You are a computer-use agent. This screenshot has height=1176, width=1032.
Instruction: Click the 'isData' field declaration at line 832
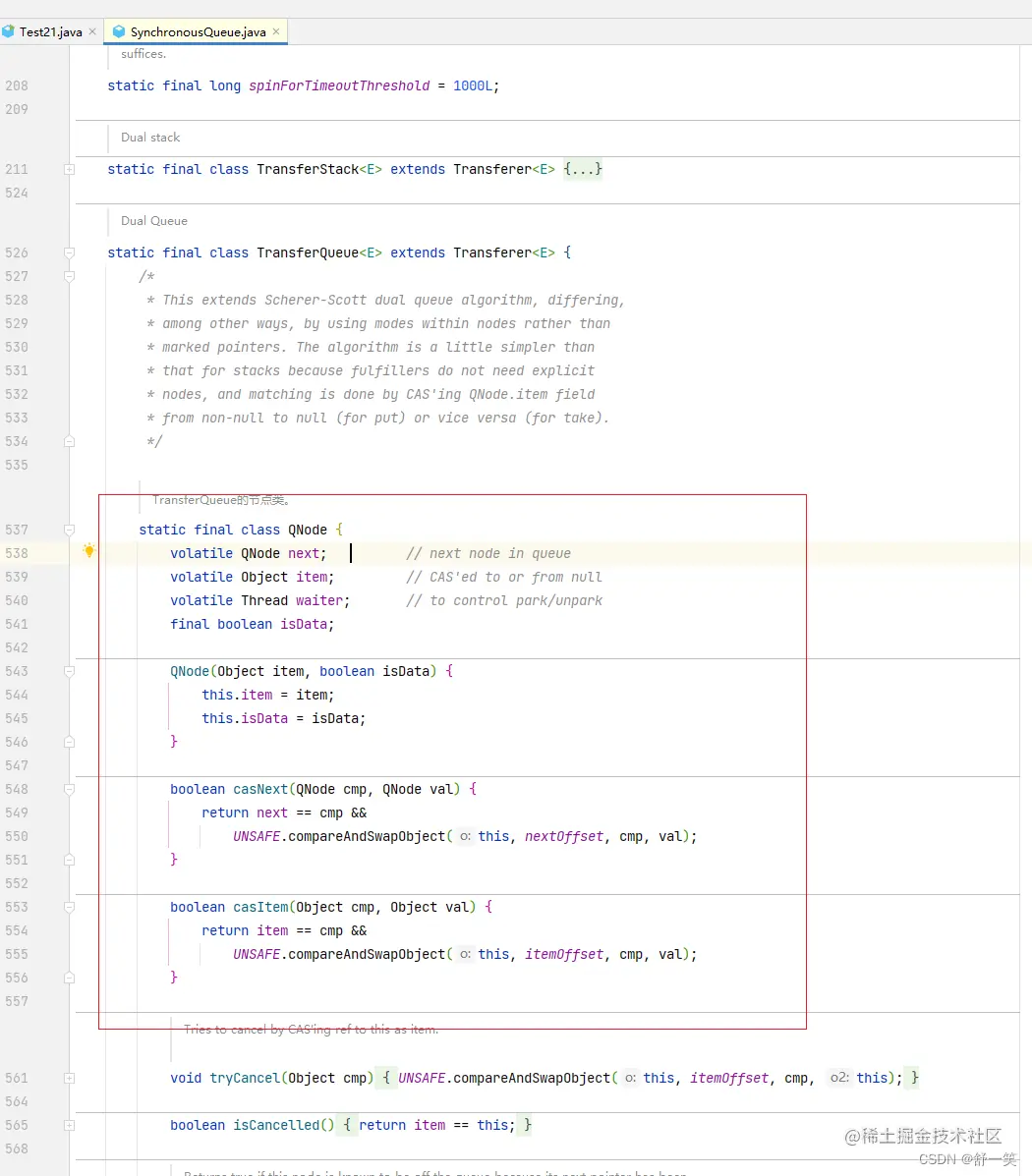304,624
